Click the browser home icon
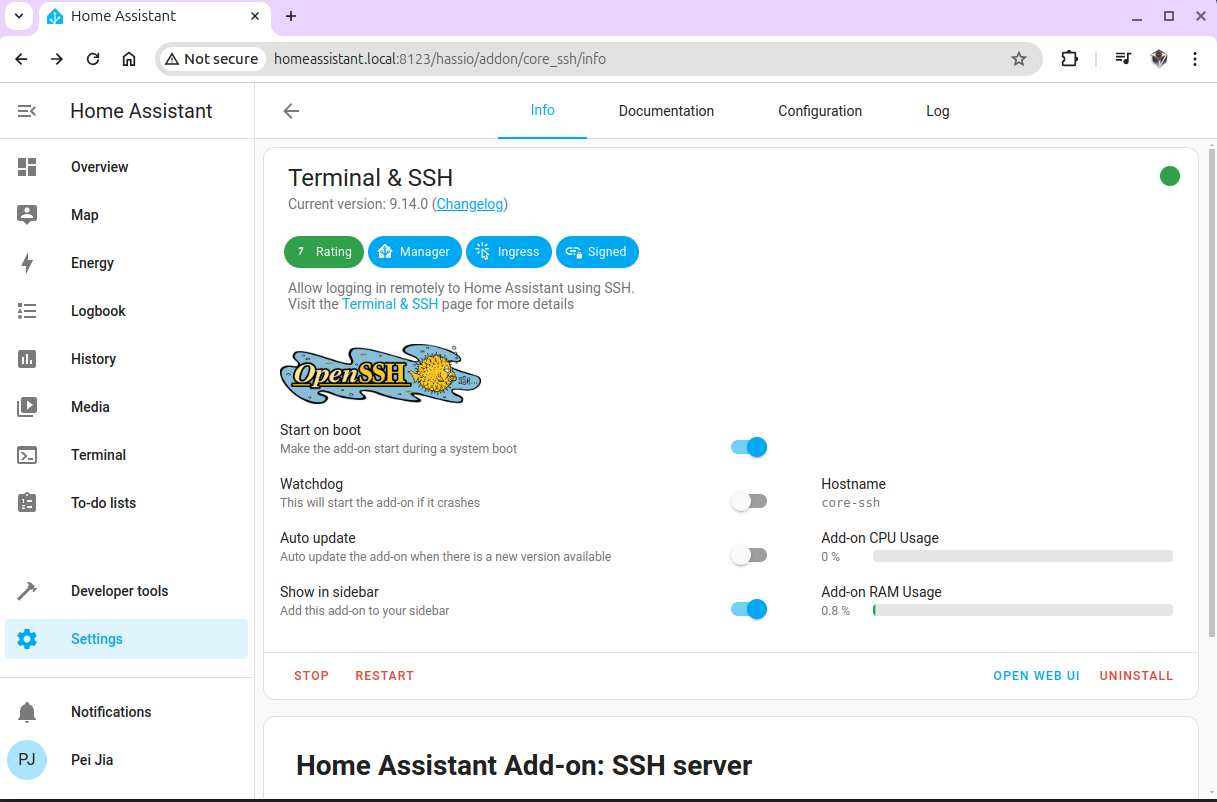Image resolution: width=1217 pixels, height=802 pixels. click(x=129, y=59)
